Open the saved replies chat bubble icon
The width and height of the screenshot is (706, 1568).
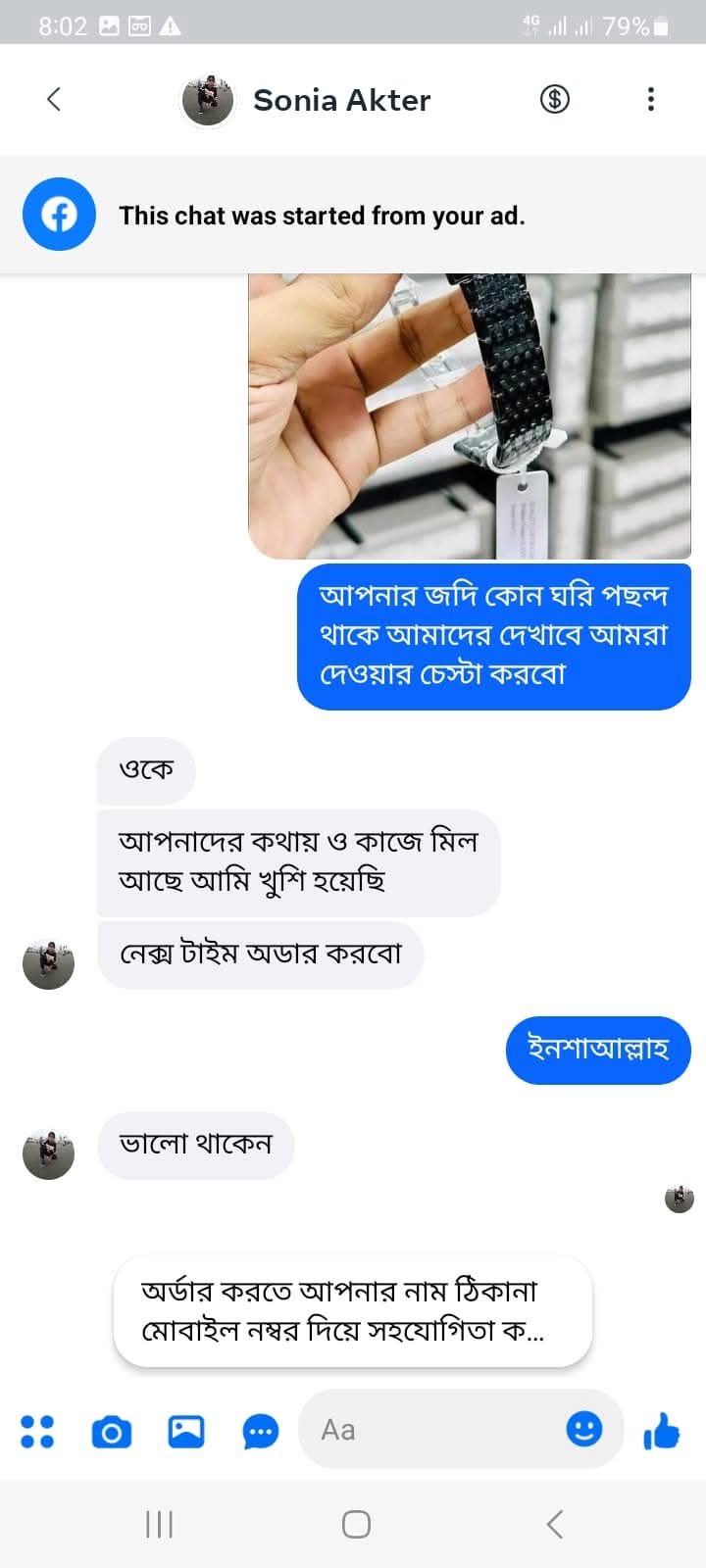tap(261, 1432)
